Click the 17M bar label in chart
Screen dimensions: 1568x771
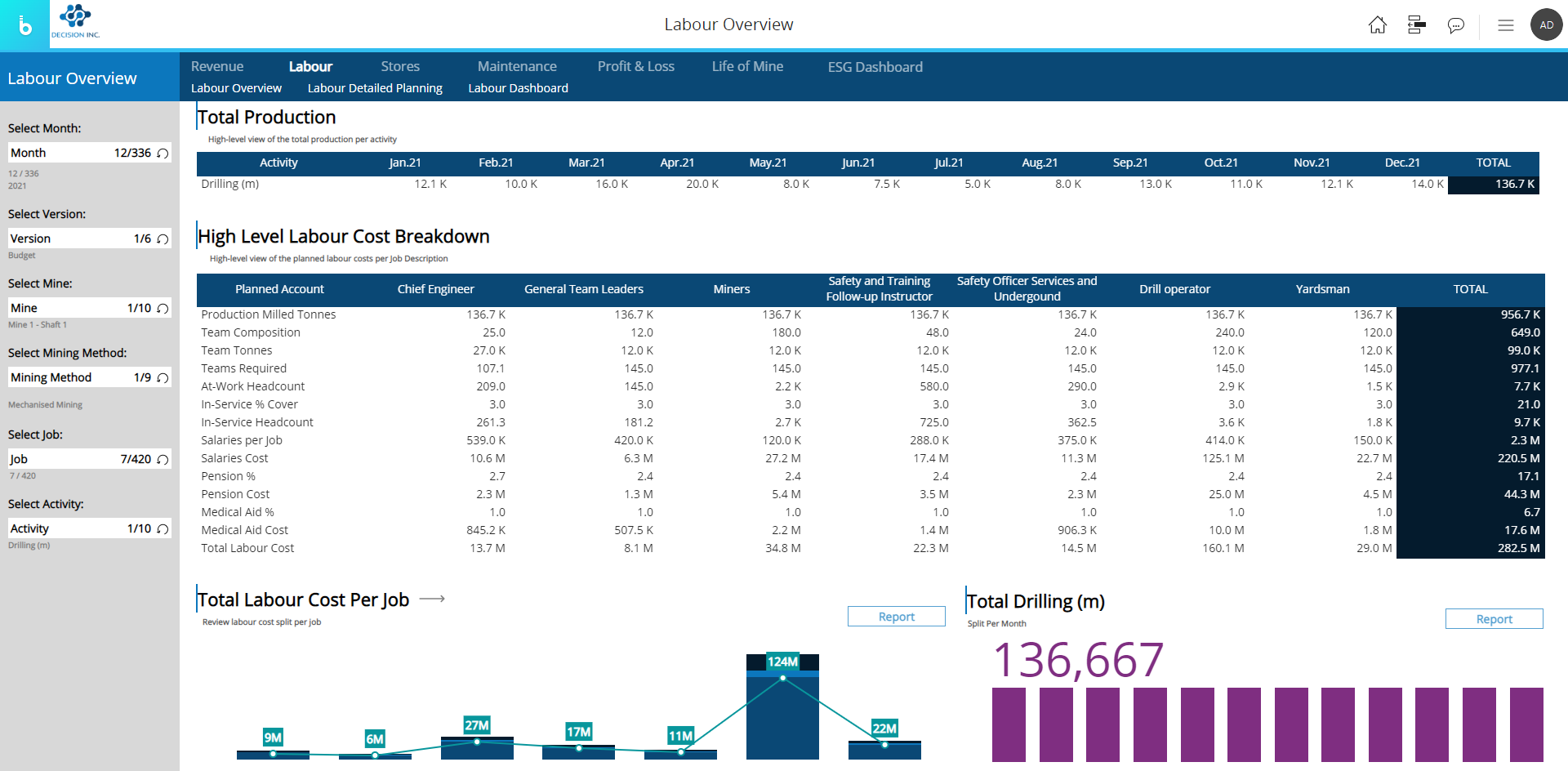pyautogui.click(x=578, y=732)
